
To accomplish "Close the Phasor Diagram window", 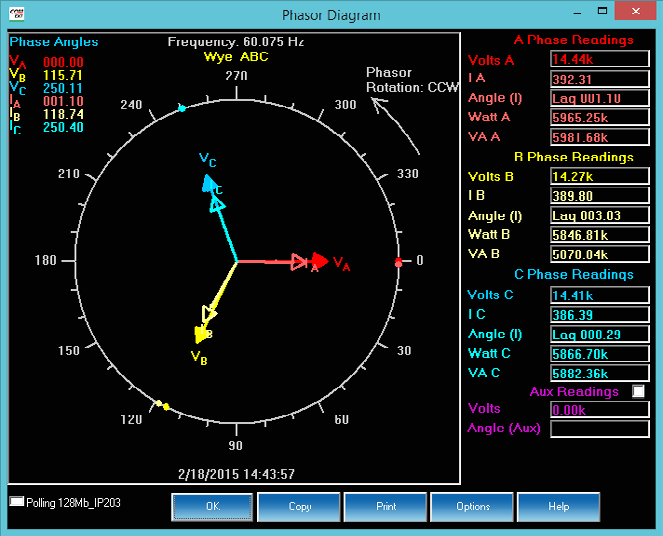I will [636, 11].
